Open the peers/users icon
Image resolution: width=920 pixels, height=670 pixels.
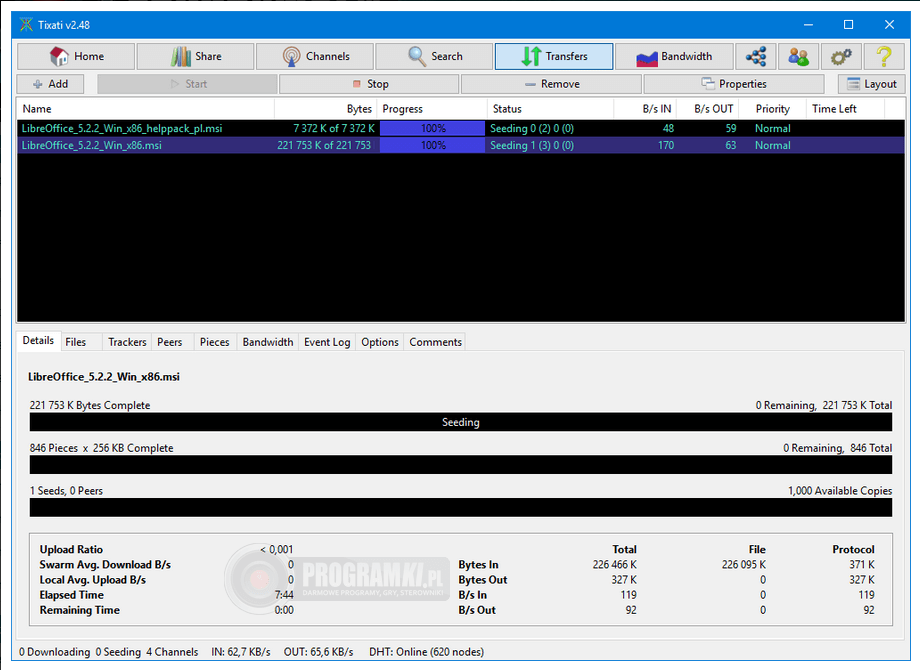(799, 56)
